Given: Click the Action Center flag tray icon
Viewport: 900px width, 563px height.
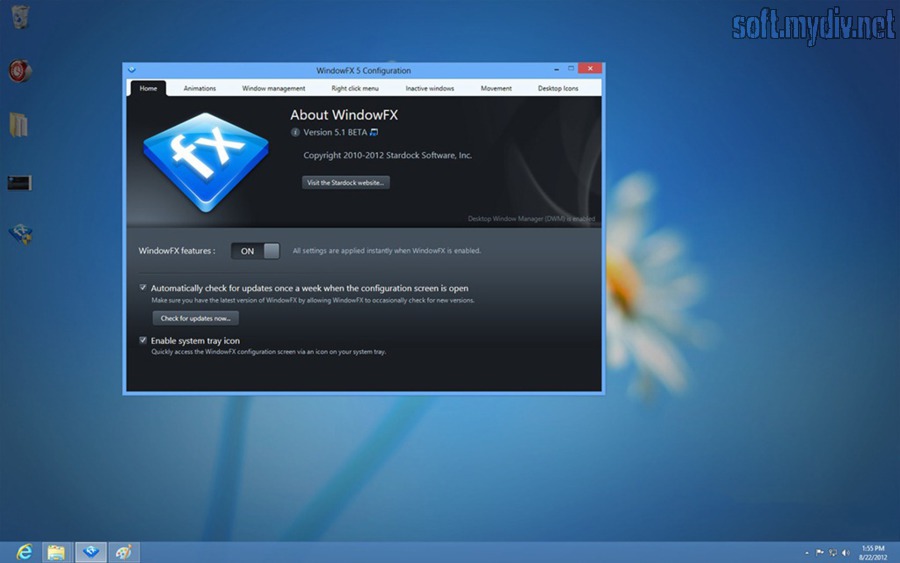Looking at the screenshot, I should pyautogui.click(x=820, y=553).
